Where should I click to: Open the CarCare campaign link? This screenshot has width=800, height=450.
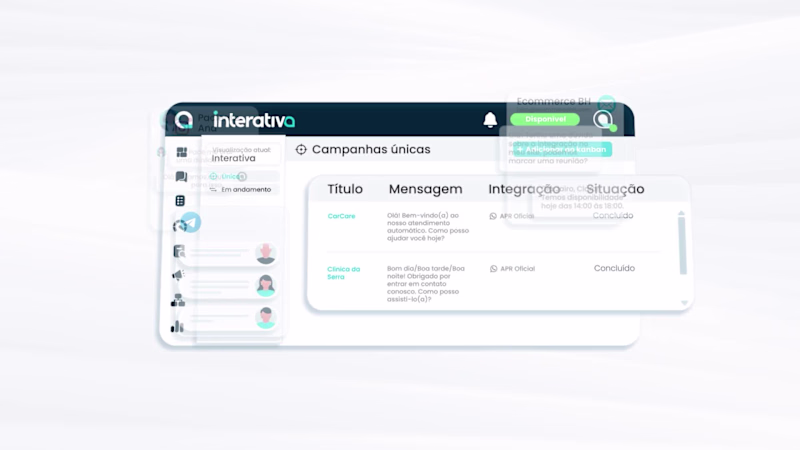(341, 216)
